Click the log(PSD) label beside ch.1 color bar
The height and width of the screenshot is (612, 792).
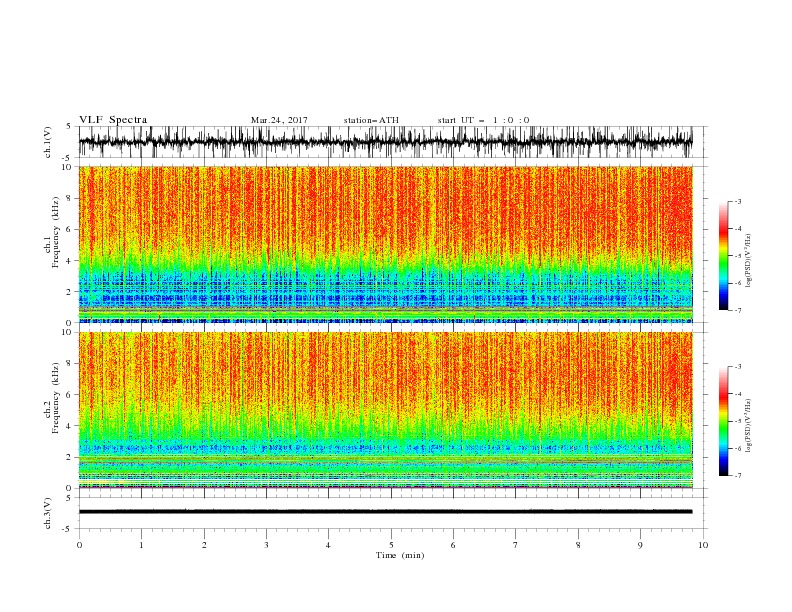tap(749, 261)
